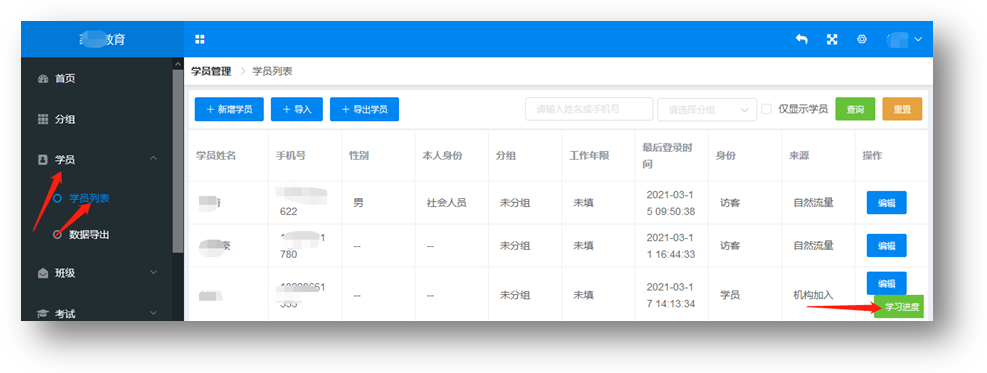This screenshot has height=373, width=987.
Task: Click the 新增学员 button
Action: tap(229, 109)
